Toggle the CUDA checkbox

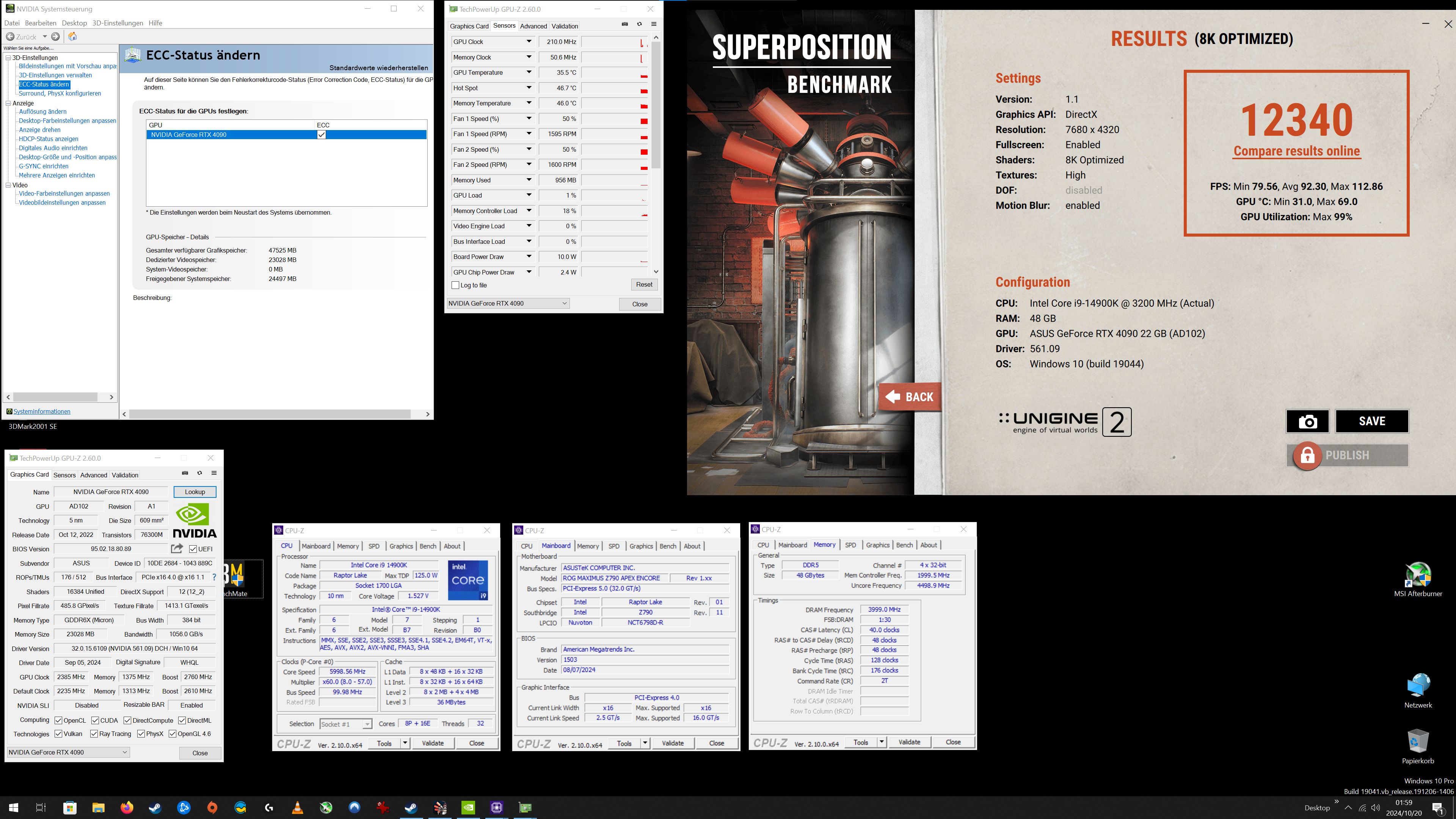(95, 720)
